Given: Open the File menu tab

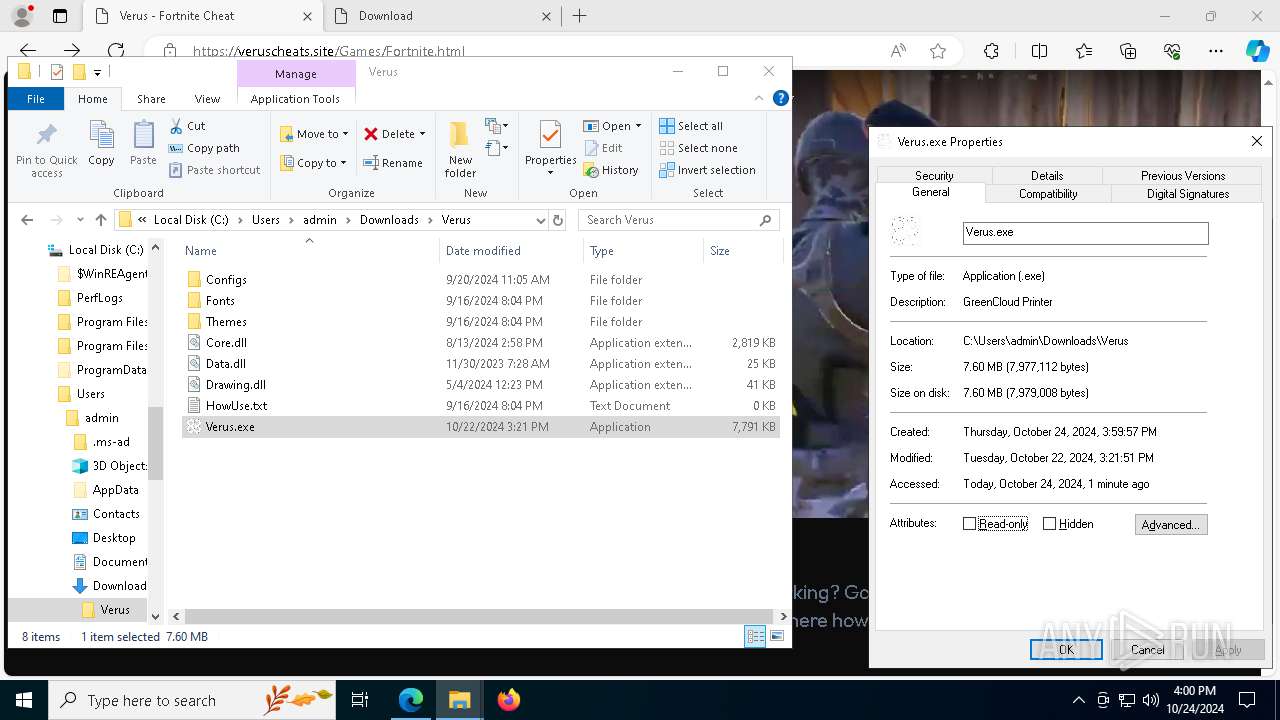Looking at the screenshot, I should [x=36, y=99].
